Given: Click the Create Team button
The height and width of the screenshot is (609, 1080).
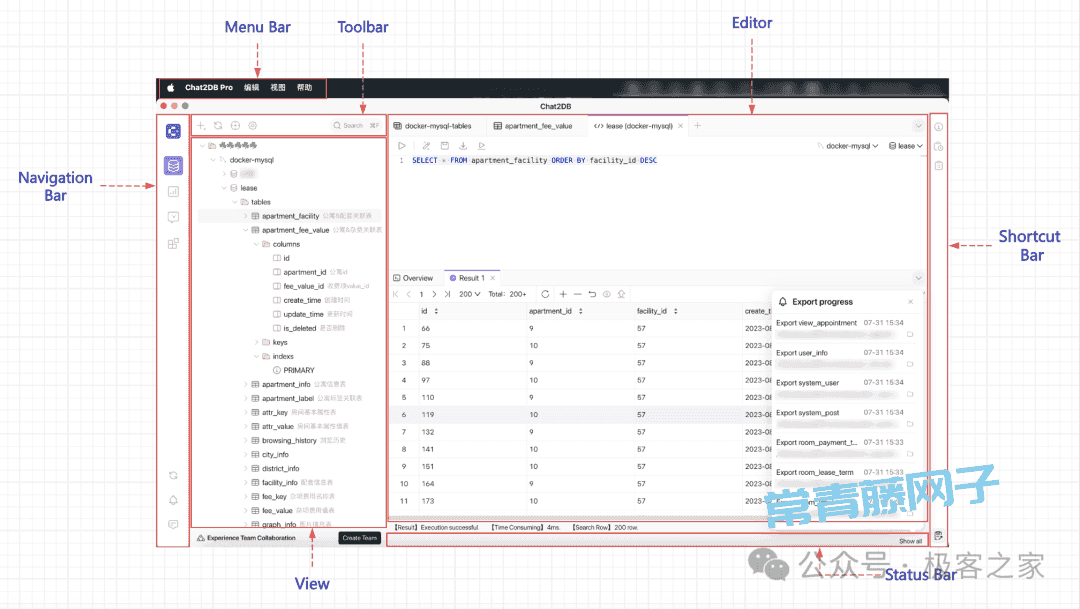Looking at the screenshot, I should (x=360, y=538).
